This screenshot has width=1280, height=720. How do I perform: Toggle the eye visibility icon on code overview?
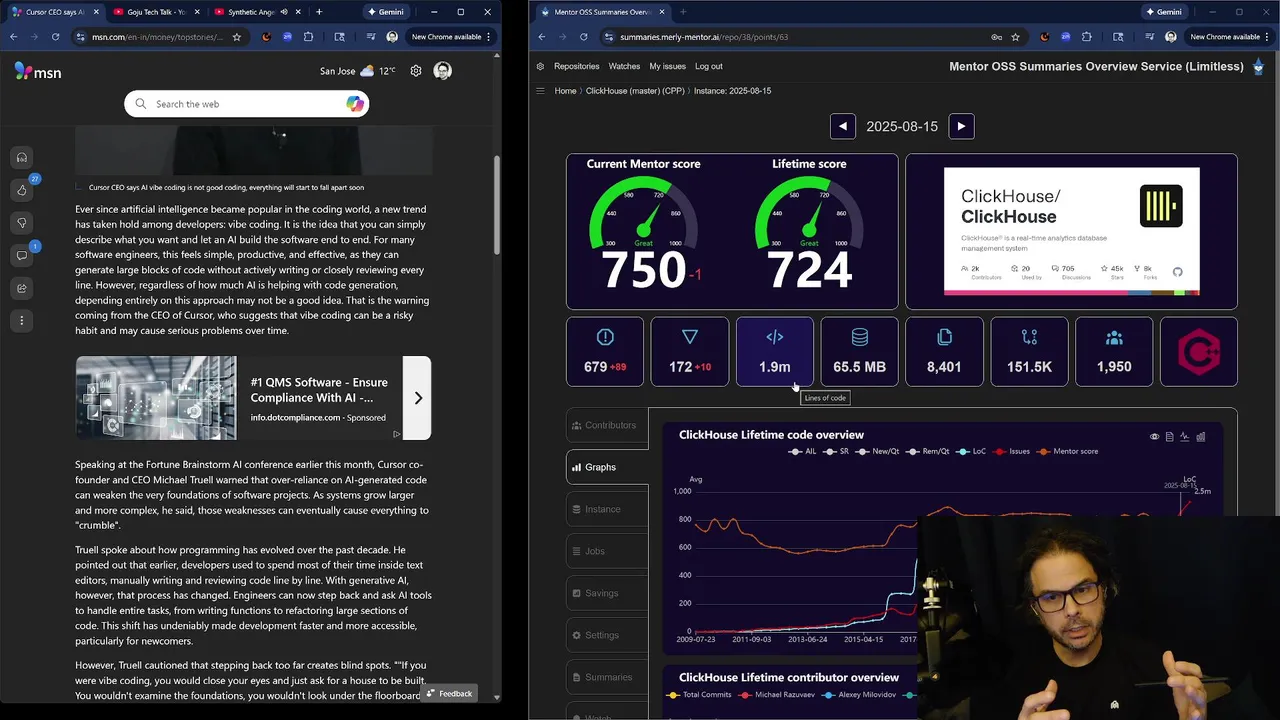point(1154,437)
